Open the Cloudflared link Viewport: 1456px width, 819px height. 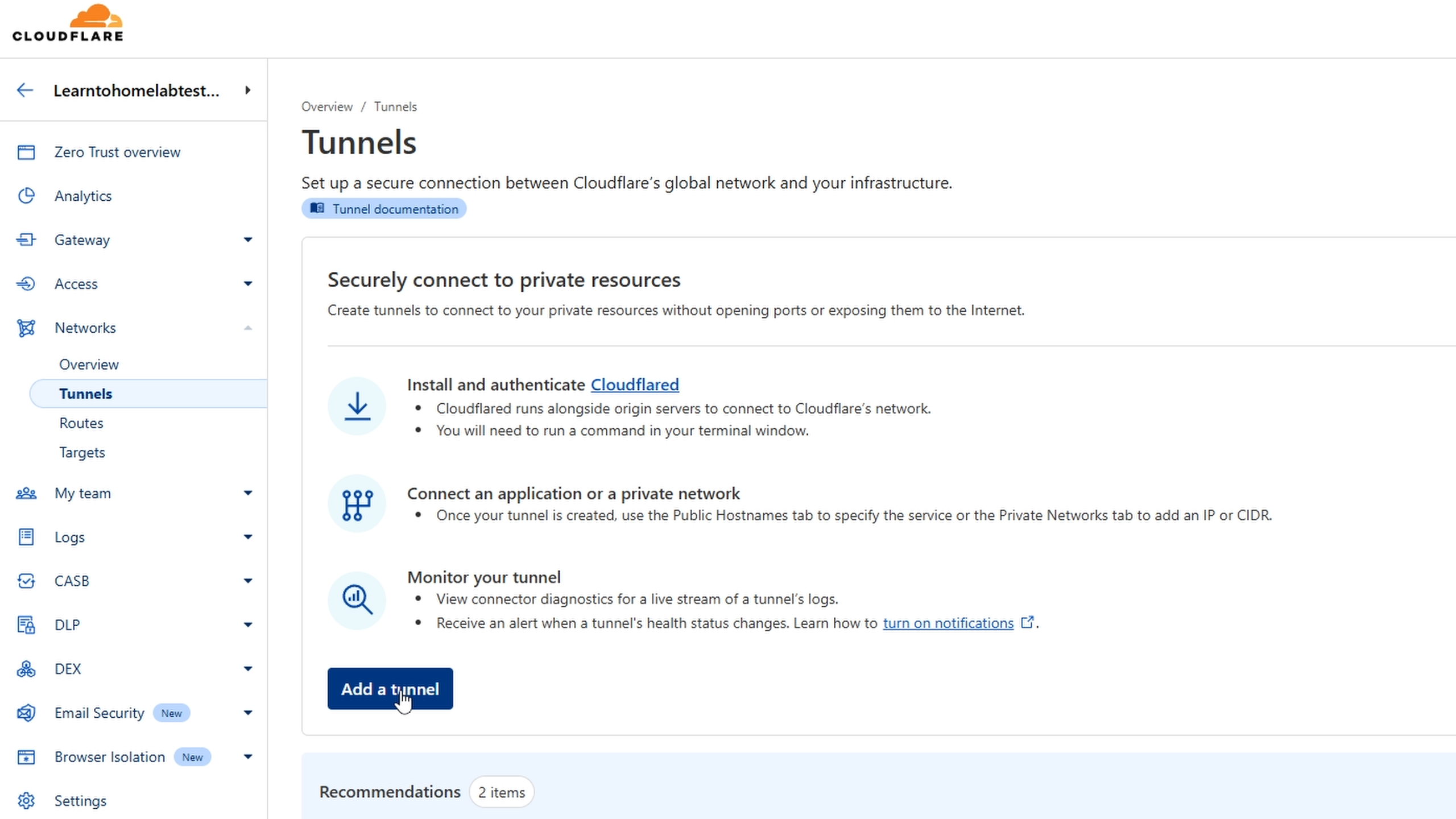(x=635, y=385)
